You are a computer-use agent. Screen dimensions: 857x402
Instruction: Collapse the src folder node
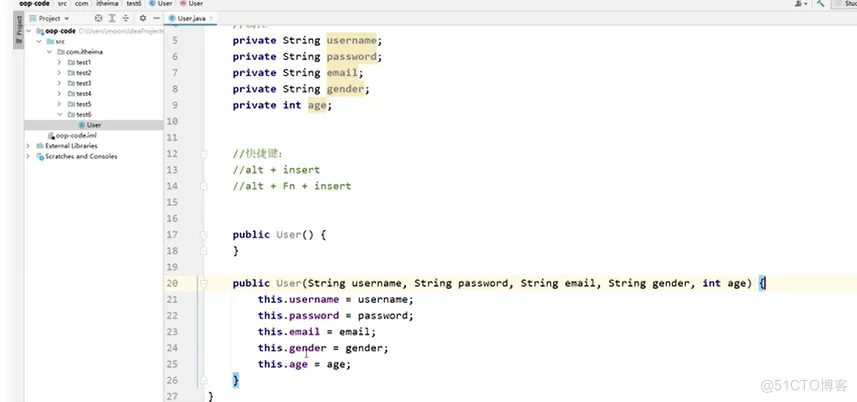pos(39,42)
